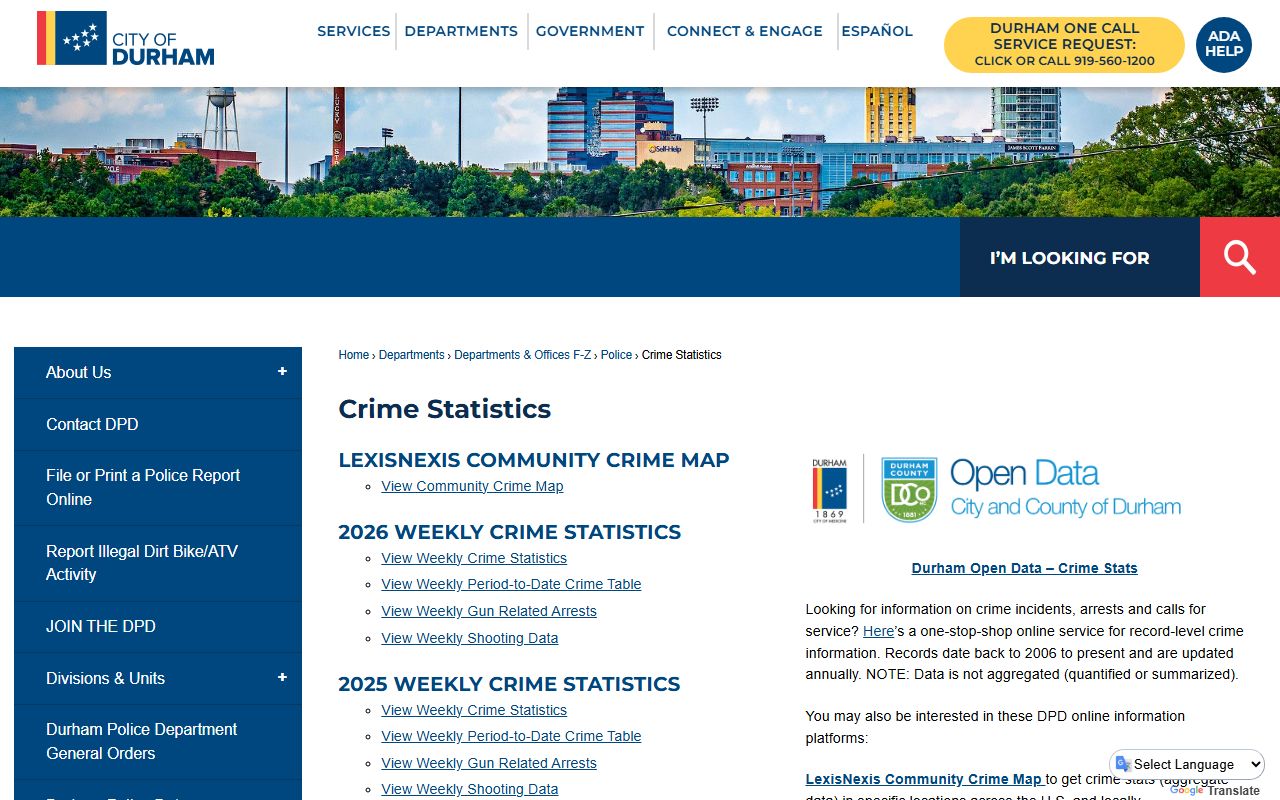This screenshot has height=800, width=1280.
Task: Click the Durham Open Data logo image
Action: tap(996, 489)
